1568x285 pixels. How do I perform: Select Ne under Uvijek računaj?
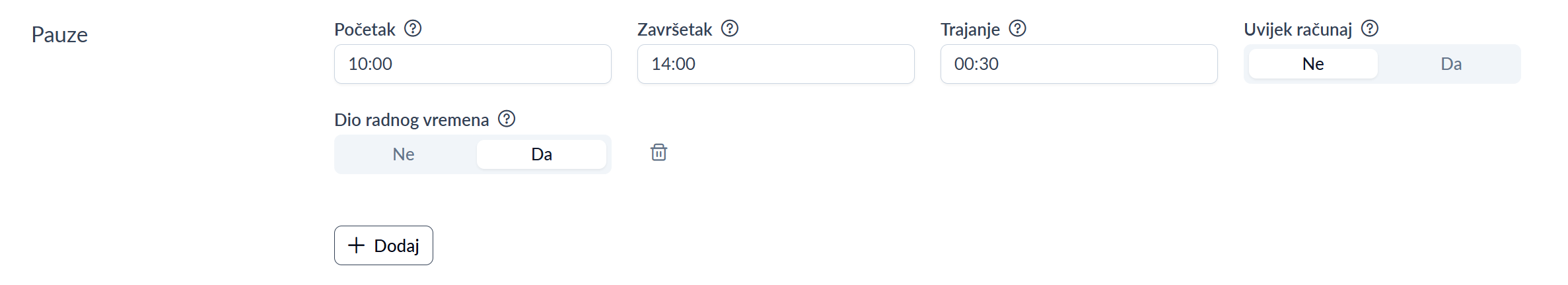click(x=1313, y=64)
